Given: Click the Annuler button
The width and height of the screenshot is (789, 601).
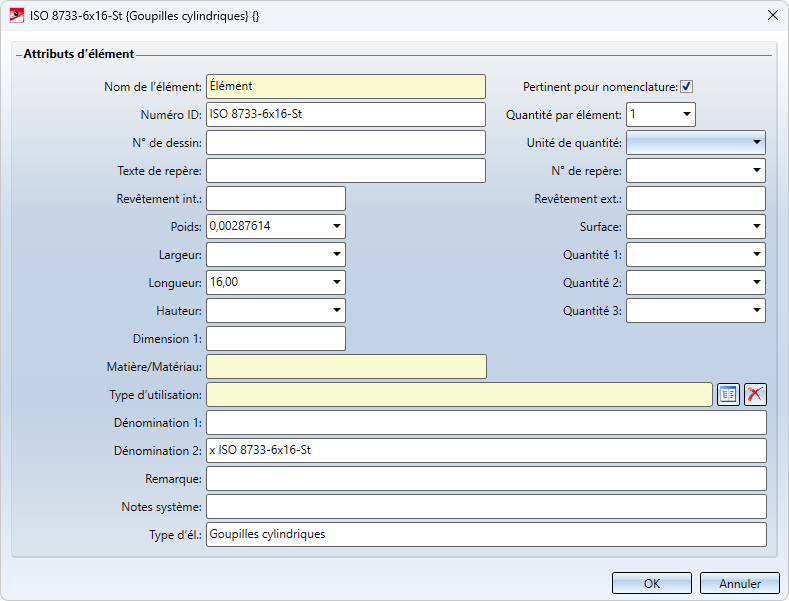Looking at the screenshot, I should 739,583.
